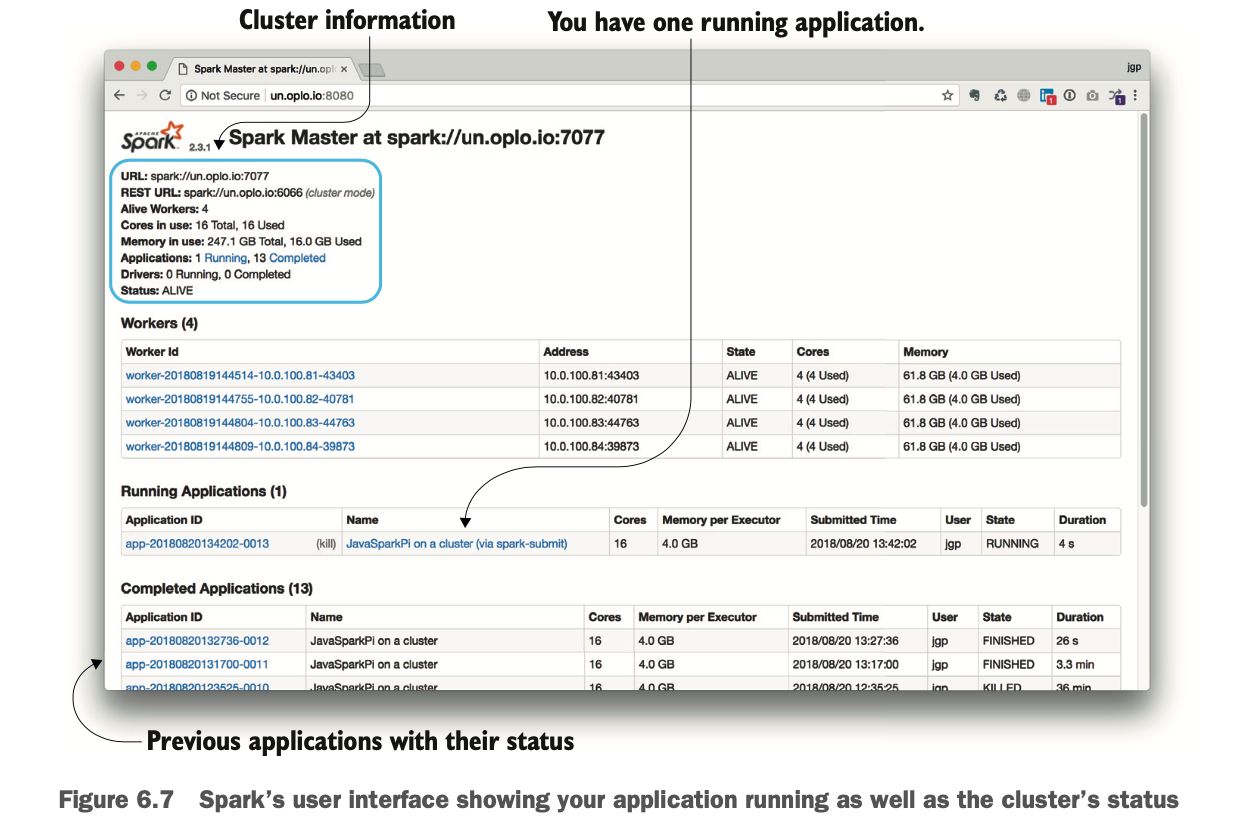The height and width of the screenshot is (826, 1256).
Task: Click the address 10.0.100.84:39873
Action: 591,447
